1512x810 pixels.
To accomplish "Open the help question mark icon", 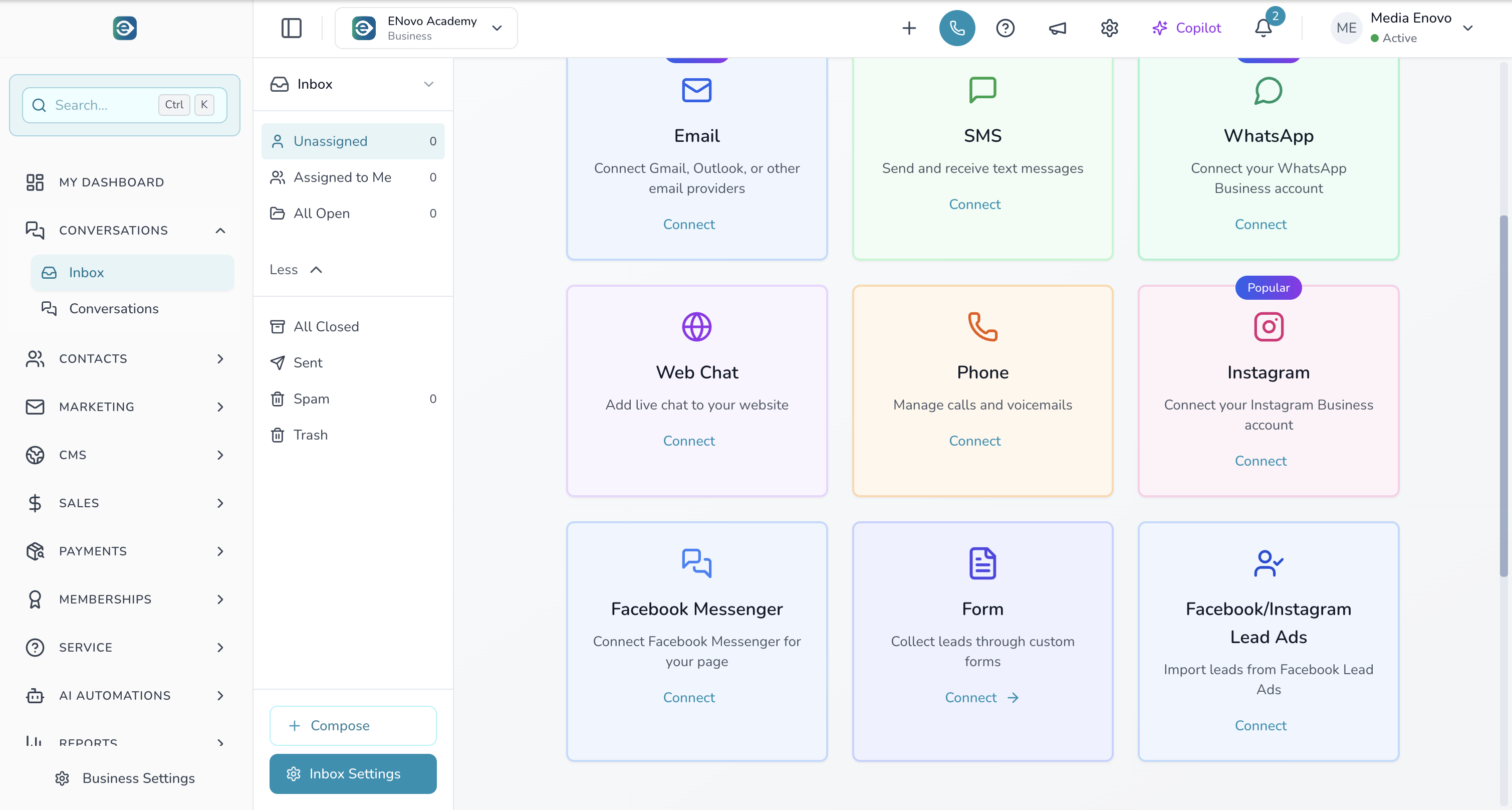I will pos(1005,28).
